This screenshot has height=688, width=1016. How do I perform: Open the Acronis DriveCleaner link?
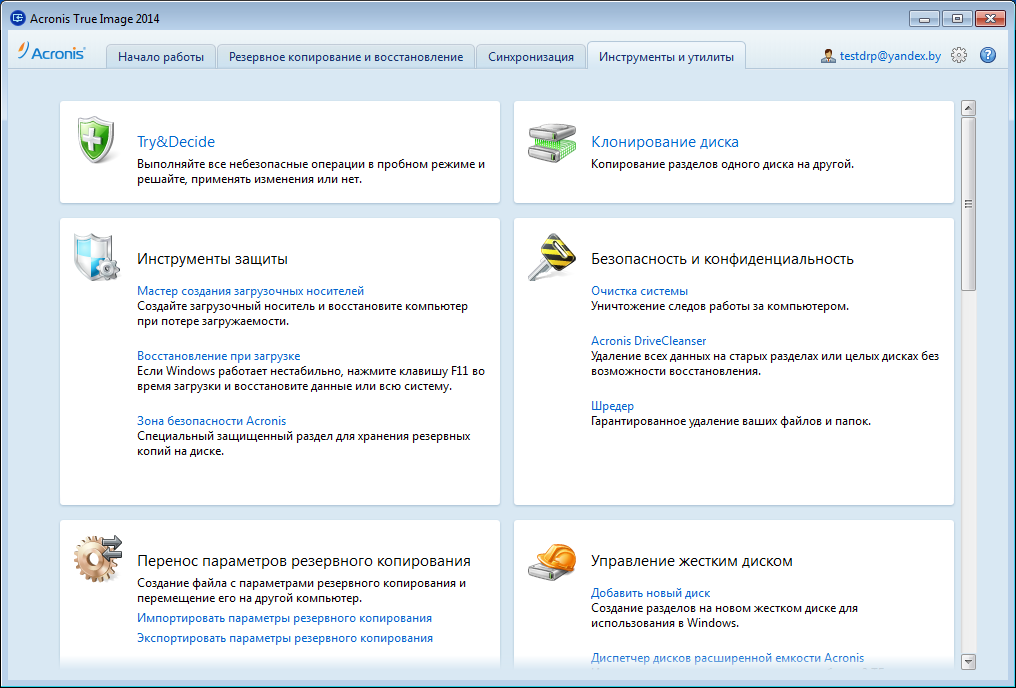tap(648, 341)
